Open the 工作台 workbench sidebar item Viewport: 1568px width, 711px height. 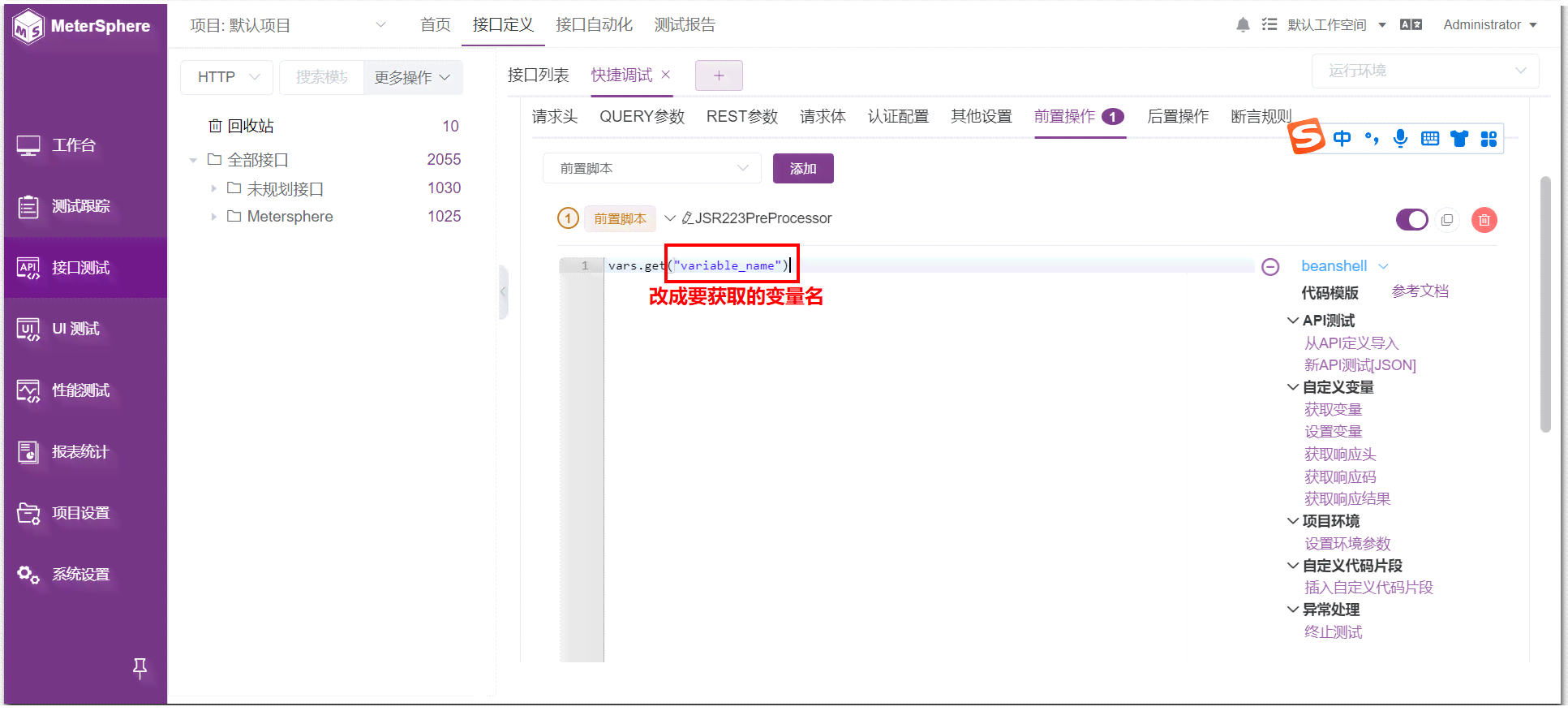click(85, 145)
